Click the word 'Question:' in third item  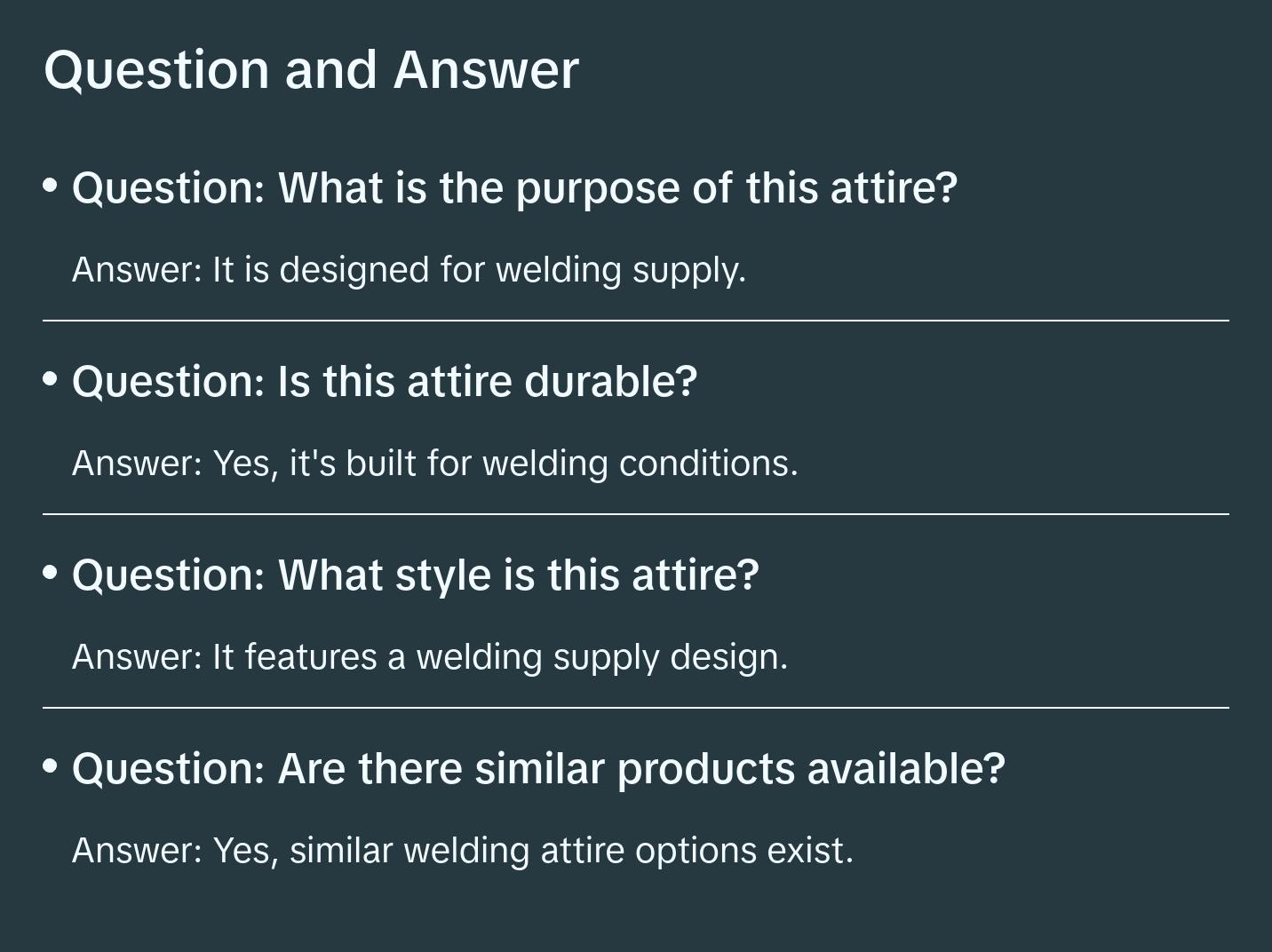click(169, 575)
